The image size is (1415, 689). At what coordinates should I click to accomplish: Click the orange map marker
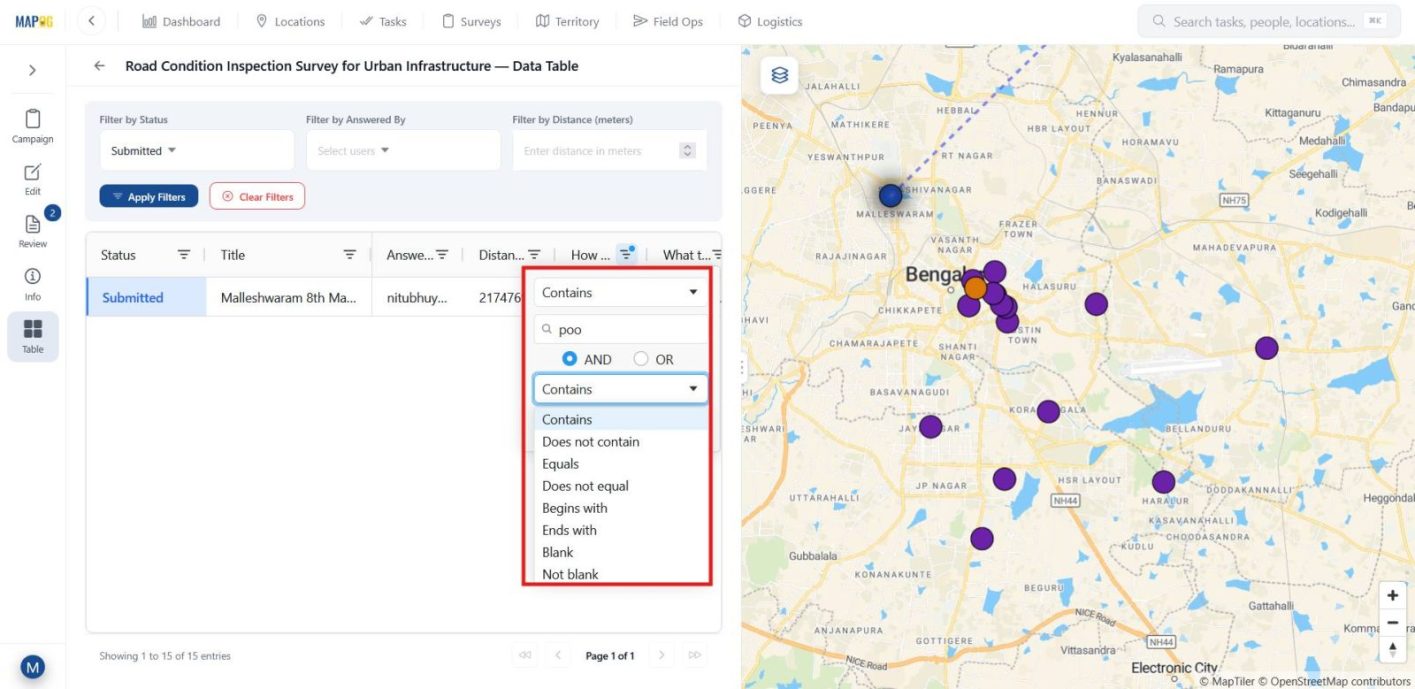tap(975, 288)
